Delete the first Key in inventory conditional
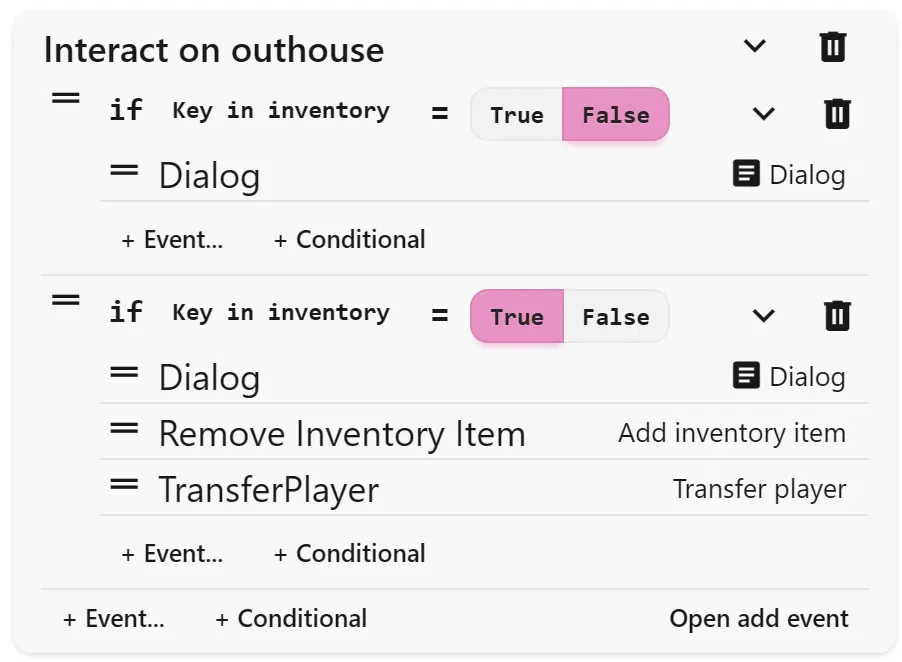The image size is (902, 662). [837, 113]
